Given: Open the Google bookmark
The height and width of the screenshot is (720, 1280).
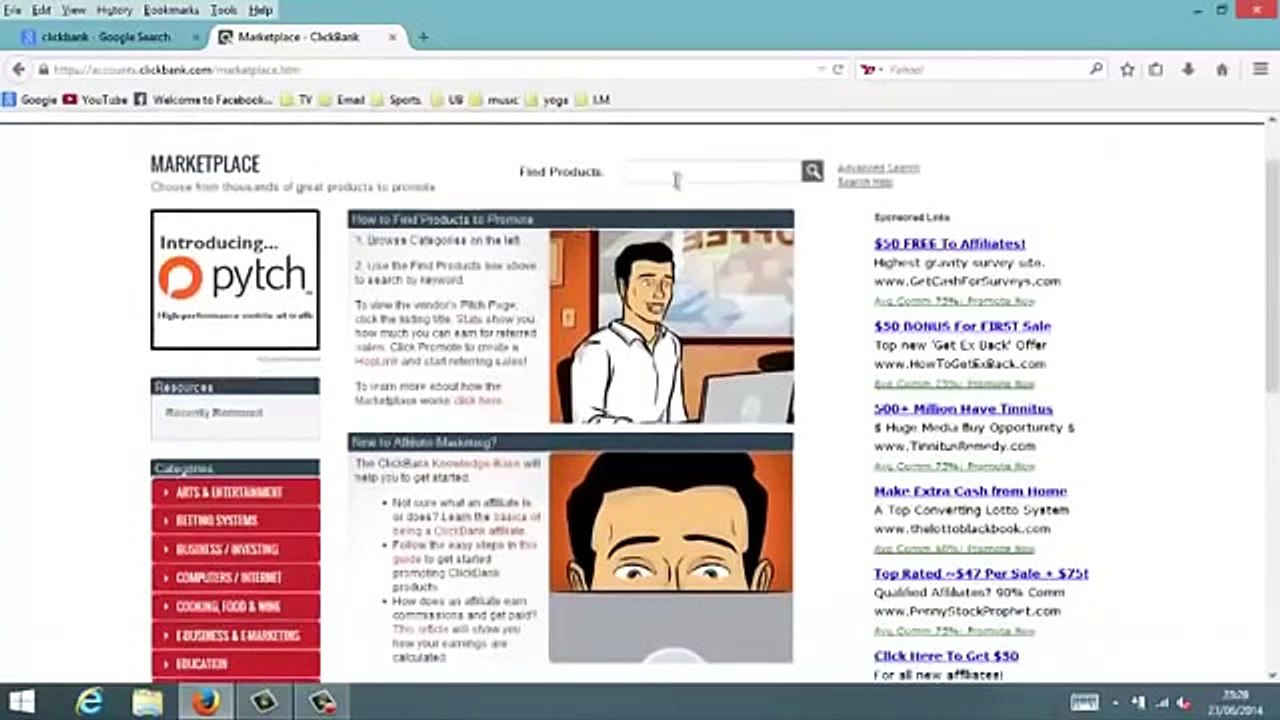Looking at the screenshot, I should 30,100.
